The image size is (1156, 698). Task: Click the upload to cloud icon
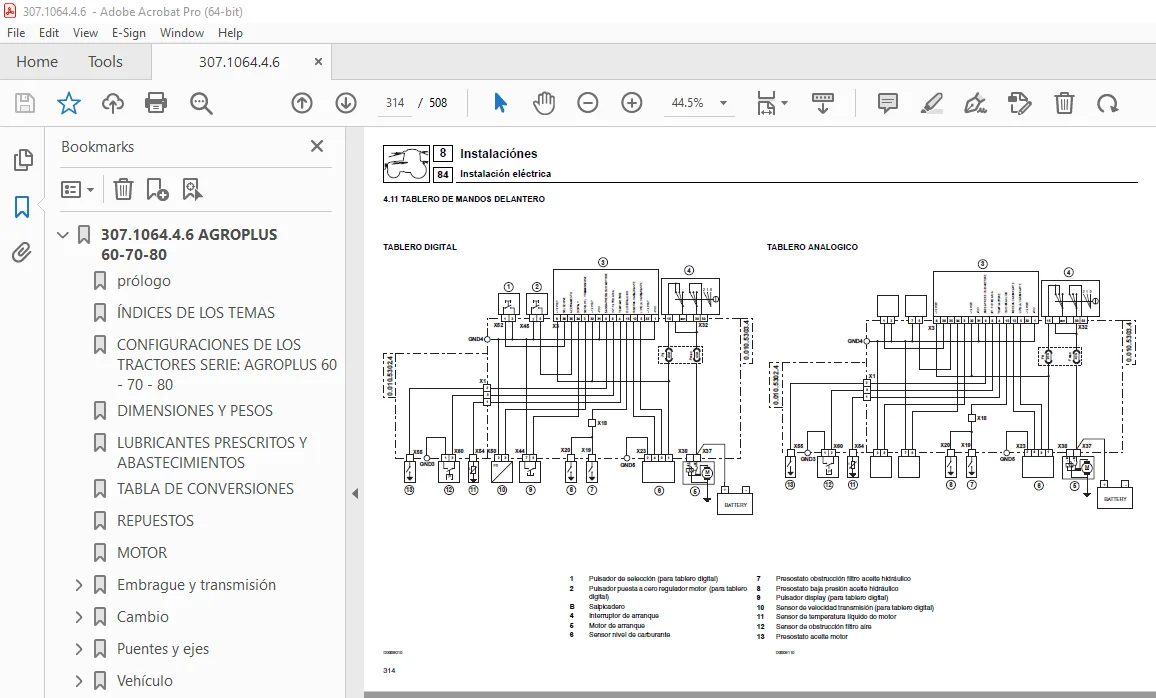pos(113,103)
